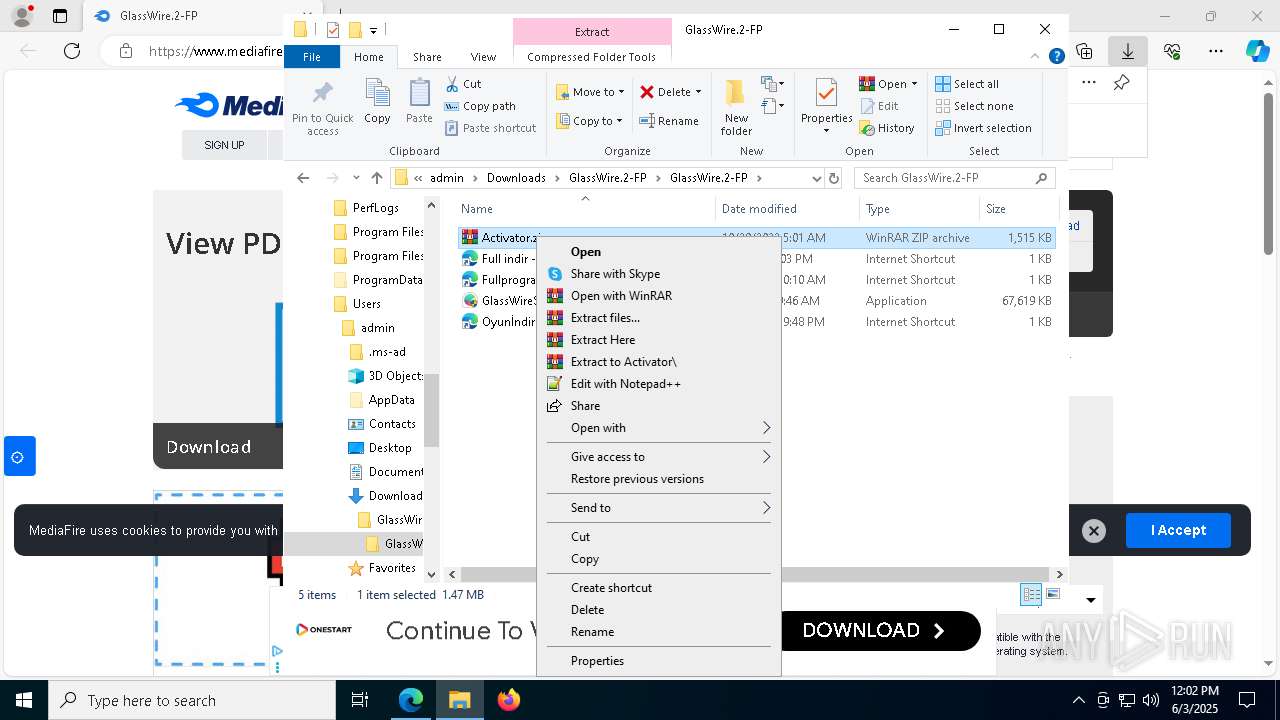
Task: Switch to the Share ribbon tab
Action: pyautogui.click(x=427, y=57)
